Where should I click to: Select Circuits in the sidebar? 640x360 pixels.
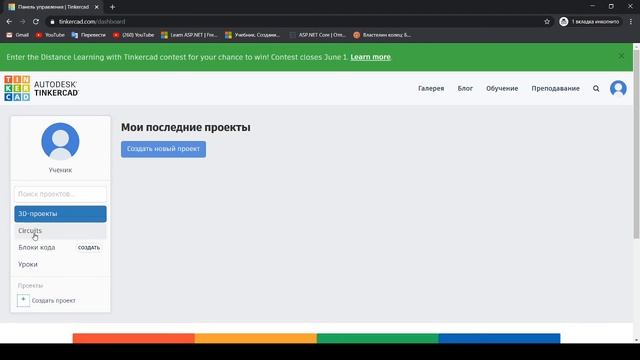click(x=60, y=231)
